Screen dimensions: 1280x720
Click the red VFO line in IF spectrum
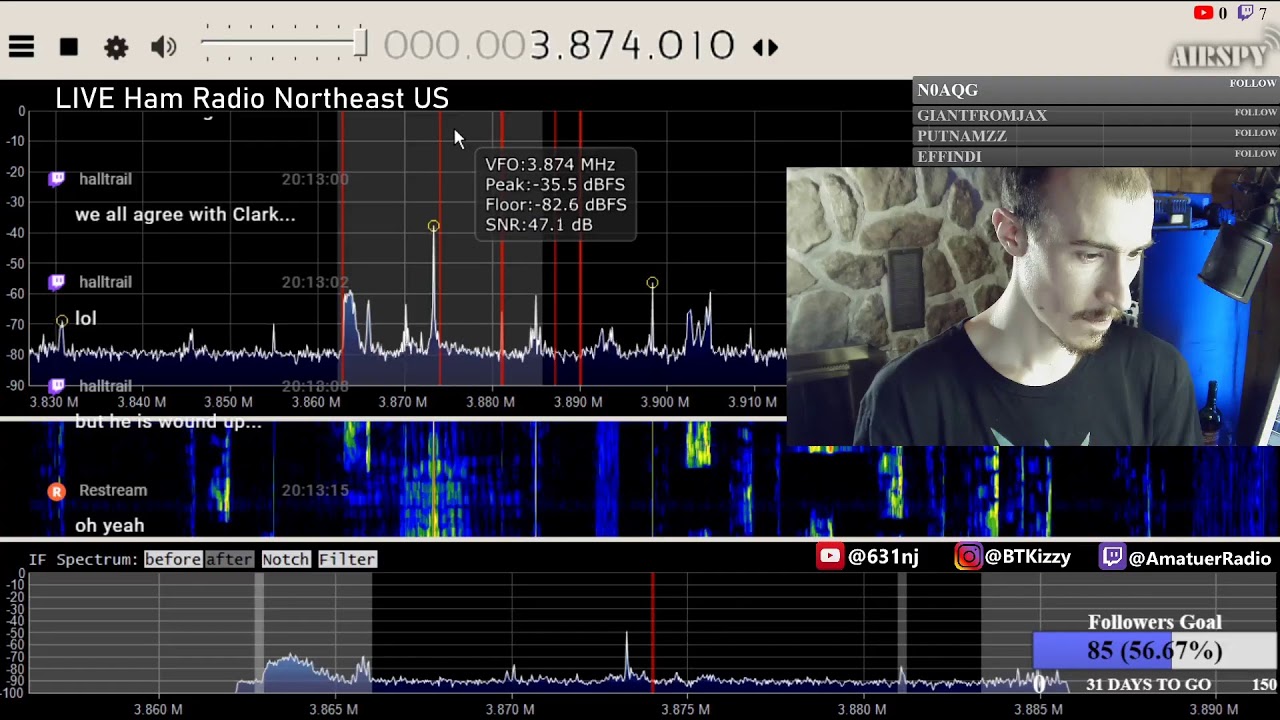tap(653, 632)
